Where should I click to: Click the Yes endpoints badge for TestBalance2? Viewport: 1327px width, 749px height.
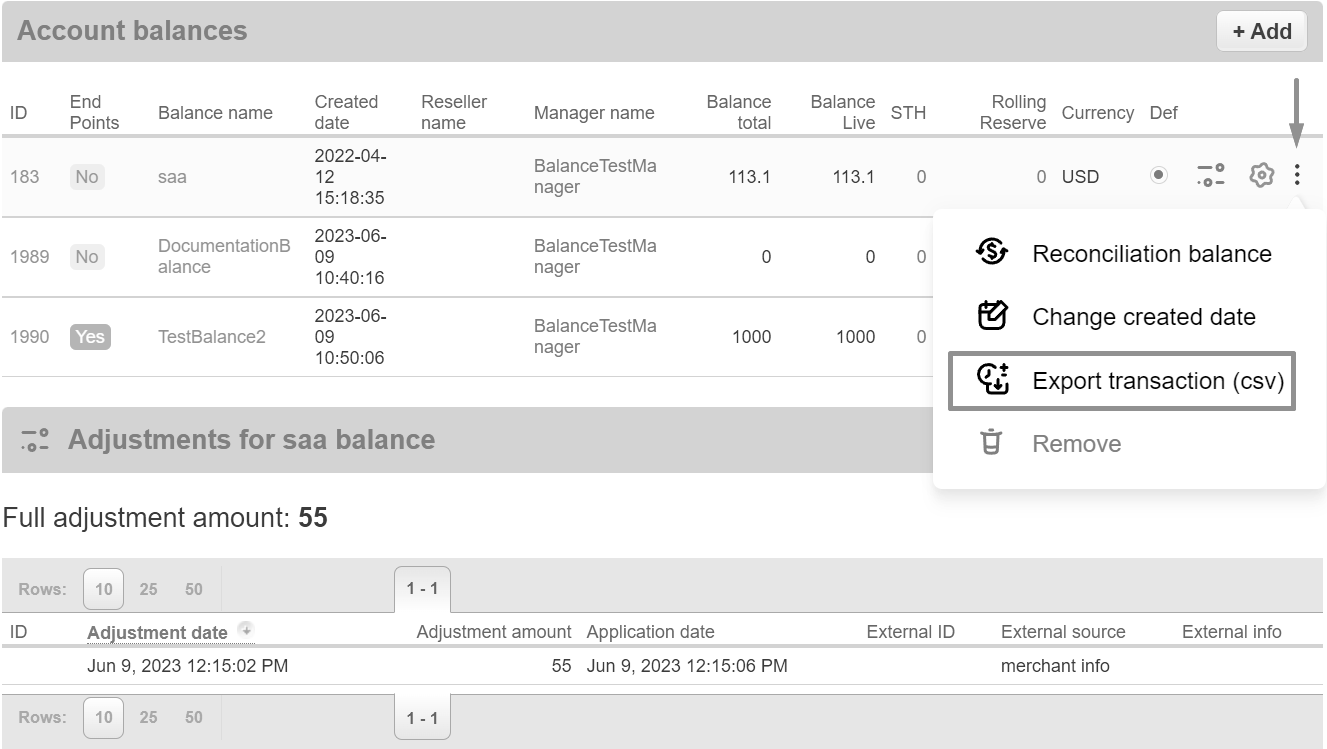89,337
